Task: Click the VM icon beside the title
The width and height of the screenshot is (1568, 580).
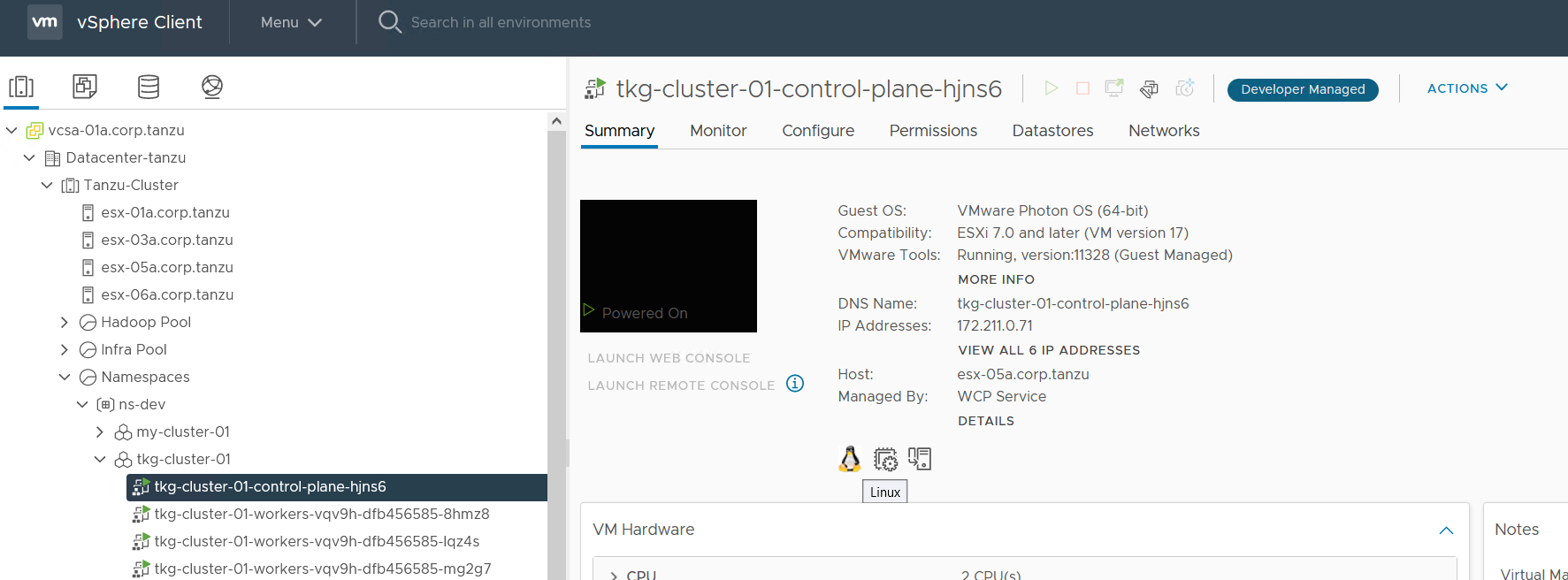Action: [595, 88]
